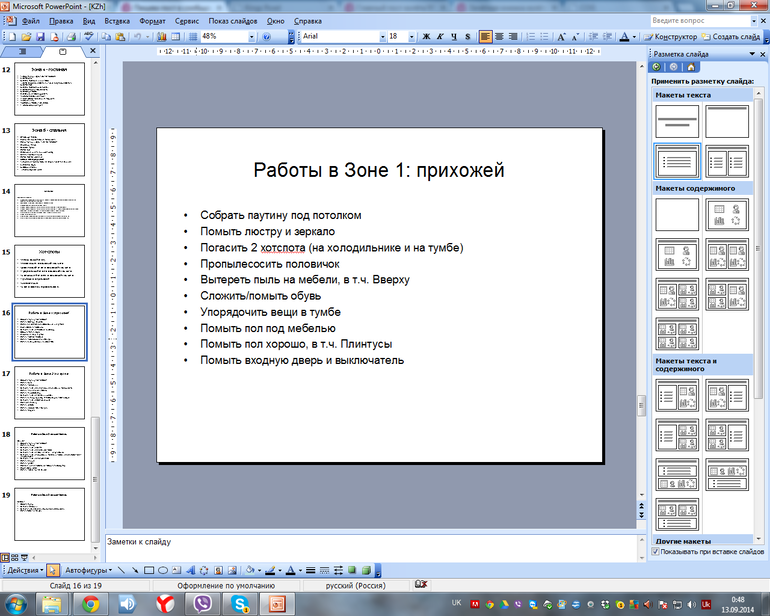The width and height of the screenshot is (770, 616).
Task: Click the Save icon in the toolbar
Action: pyautogui.click(x=40, y=36)
